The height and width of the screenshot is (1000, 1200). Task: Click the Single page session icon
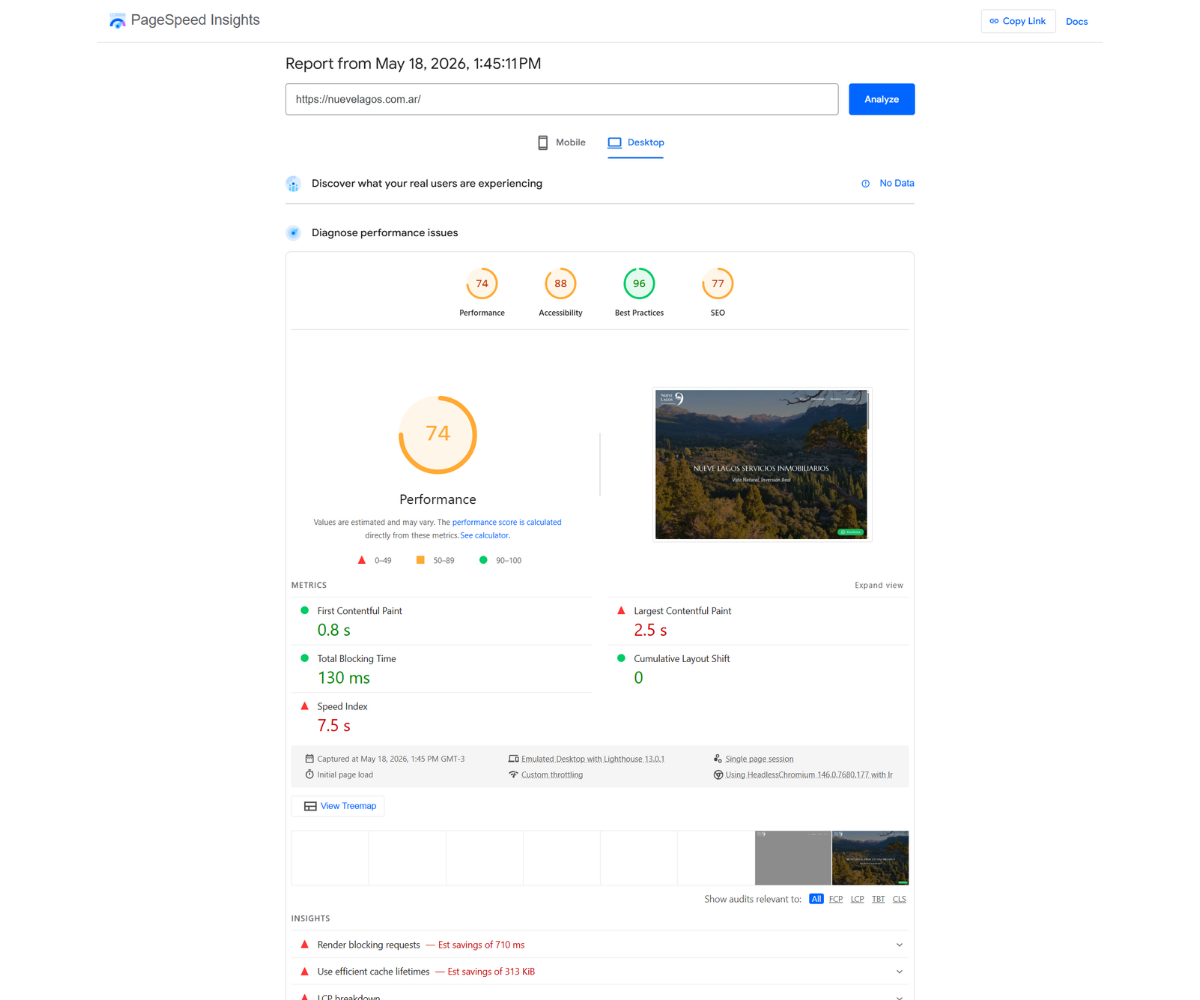[x=718, y=759]
